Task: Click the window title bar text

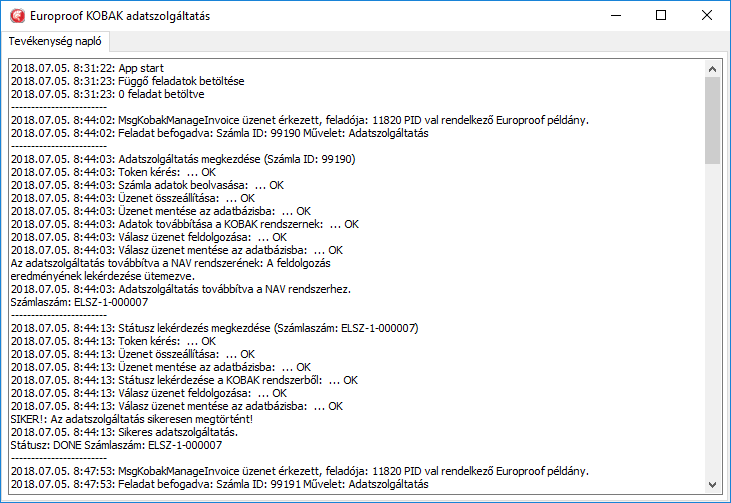Action: pyautogui.click(x=120, y=16)
